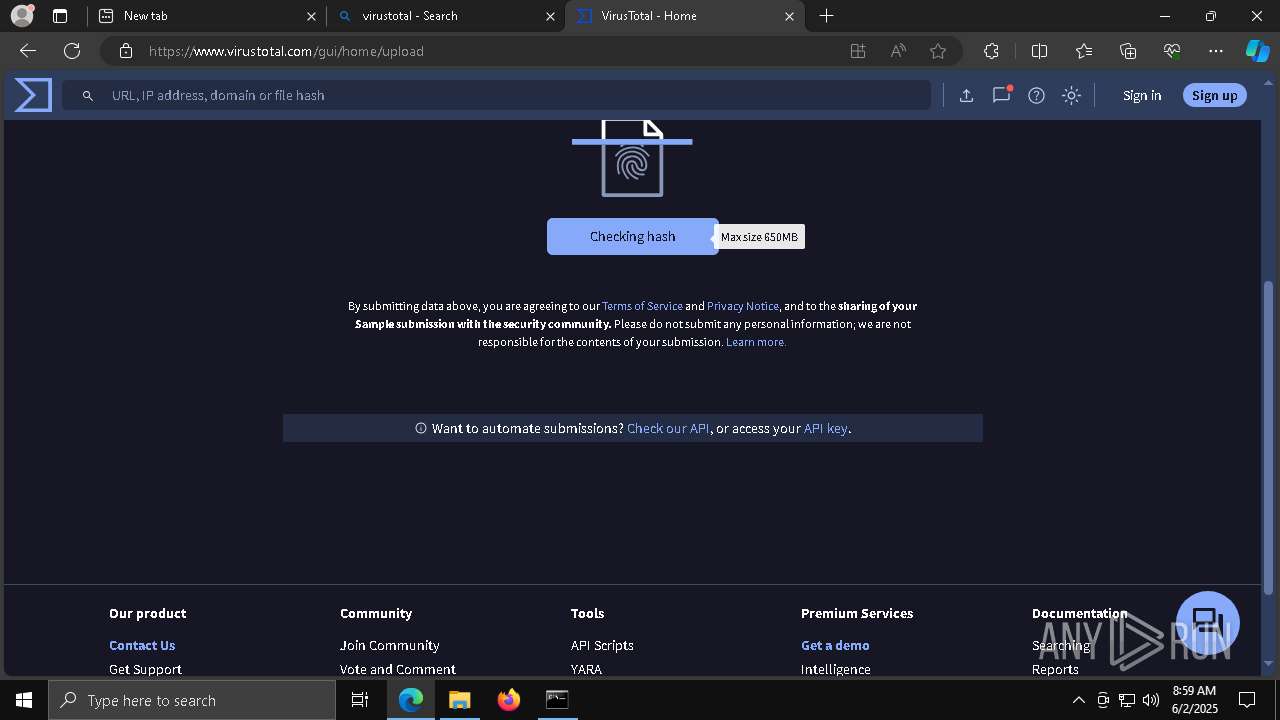This screenshot has width=1280, height=720.
Task: Switch to virustotal - Search tab
Action: pos(446,16)
